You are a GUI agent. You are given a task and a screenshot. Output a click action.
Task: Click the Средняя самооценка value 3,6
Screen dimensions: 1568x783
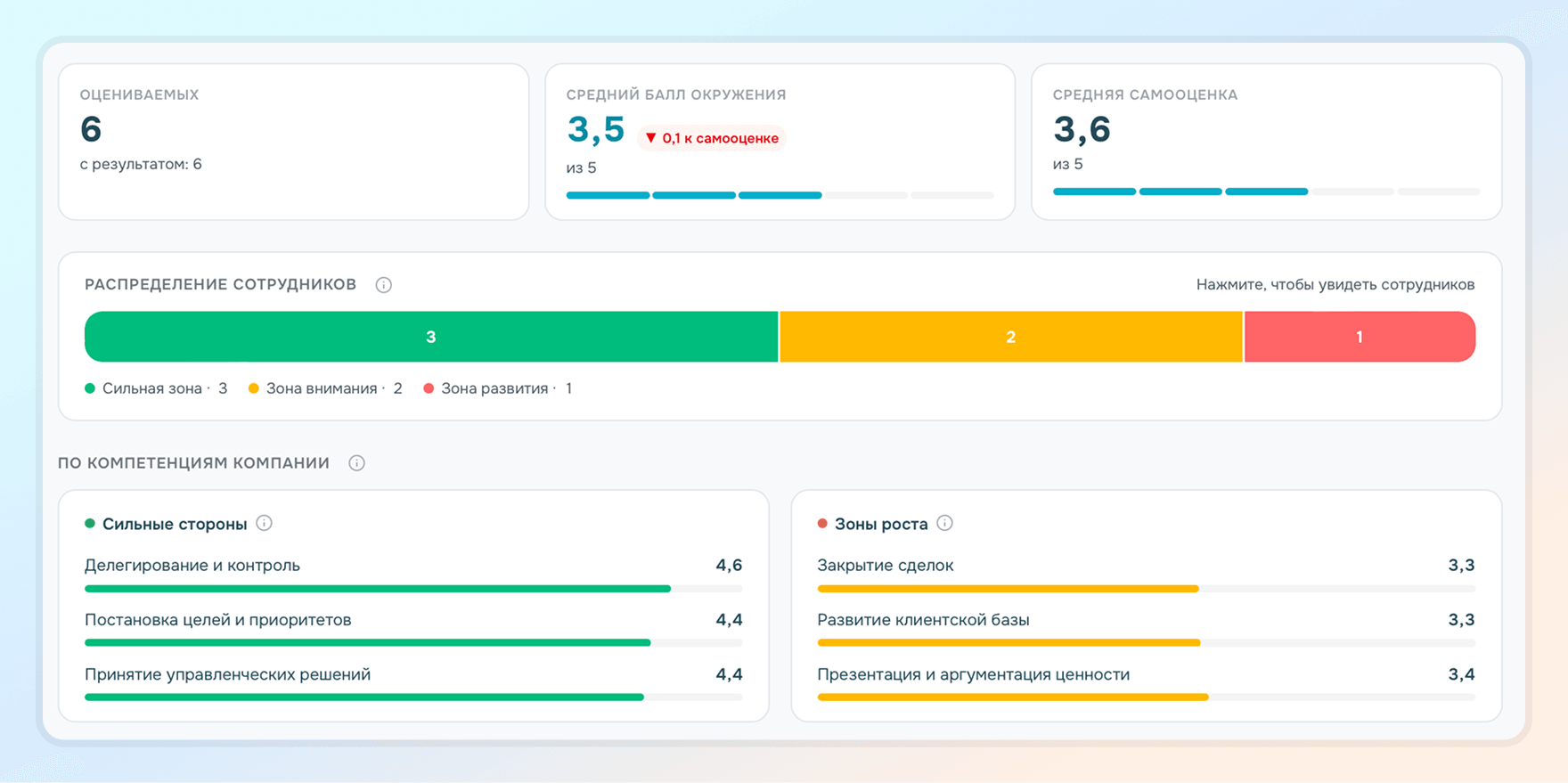point(1082,130)
